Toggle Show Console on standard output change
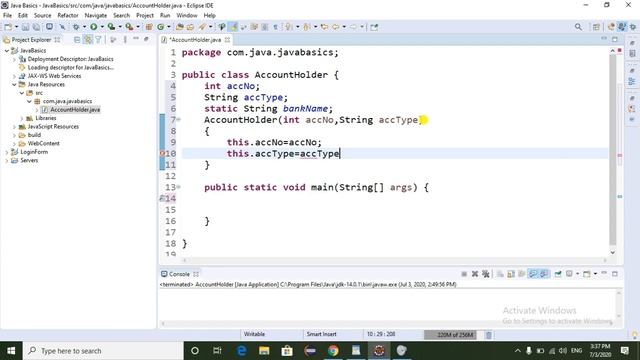Viewport: 640px width, 360px height. click(x=533, y=274)
